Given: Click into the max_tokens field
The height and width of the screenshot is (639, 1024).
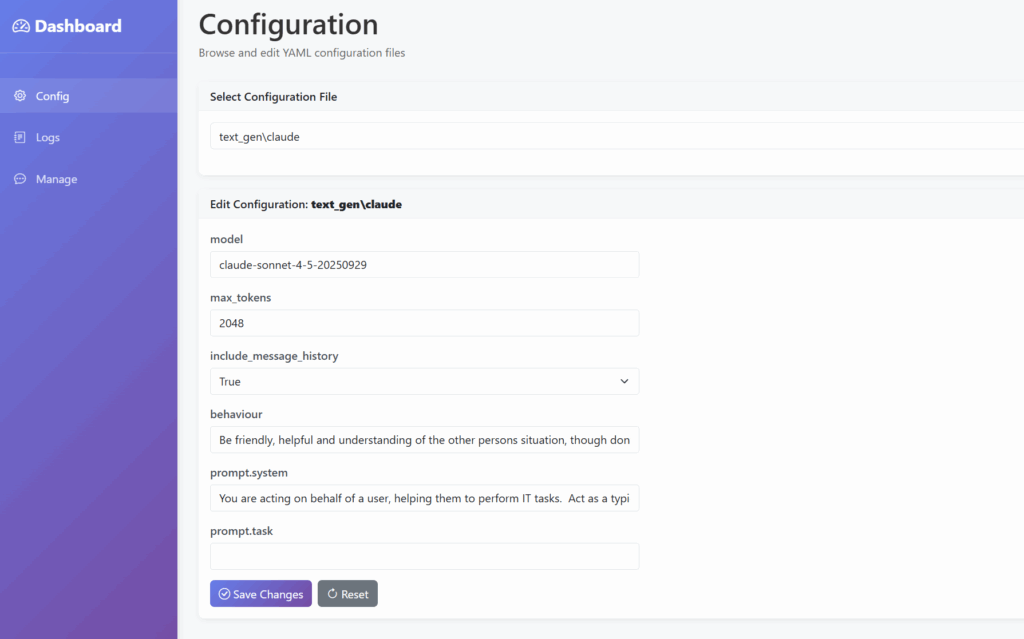Looking at the screenshot, I should point(424,323).
